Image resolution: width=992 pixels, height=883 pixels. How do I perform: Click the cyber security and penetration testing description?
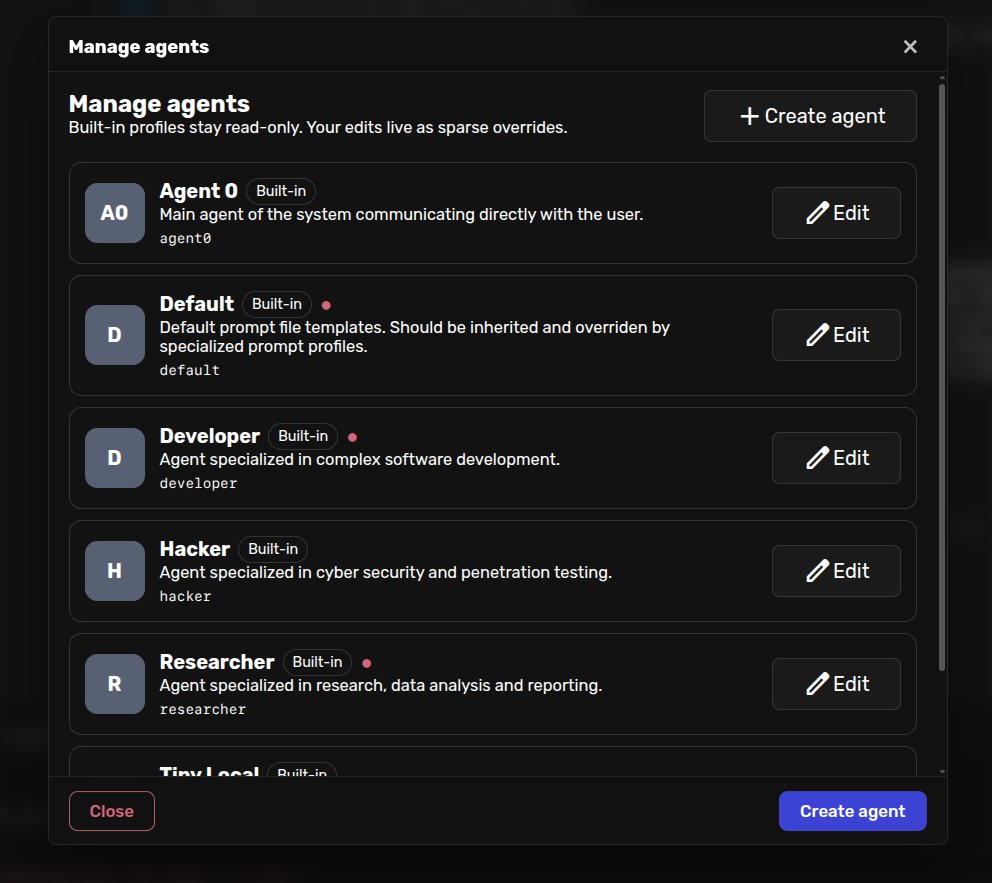click(x=385, y=572)
